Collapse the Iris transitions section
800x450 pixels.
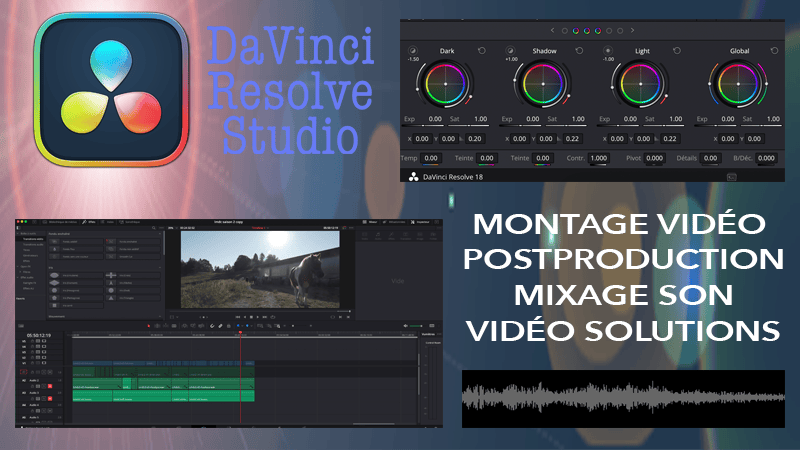160,267
